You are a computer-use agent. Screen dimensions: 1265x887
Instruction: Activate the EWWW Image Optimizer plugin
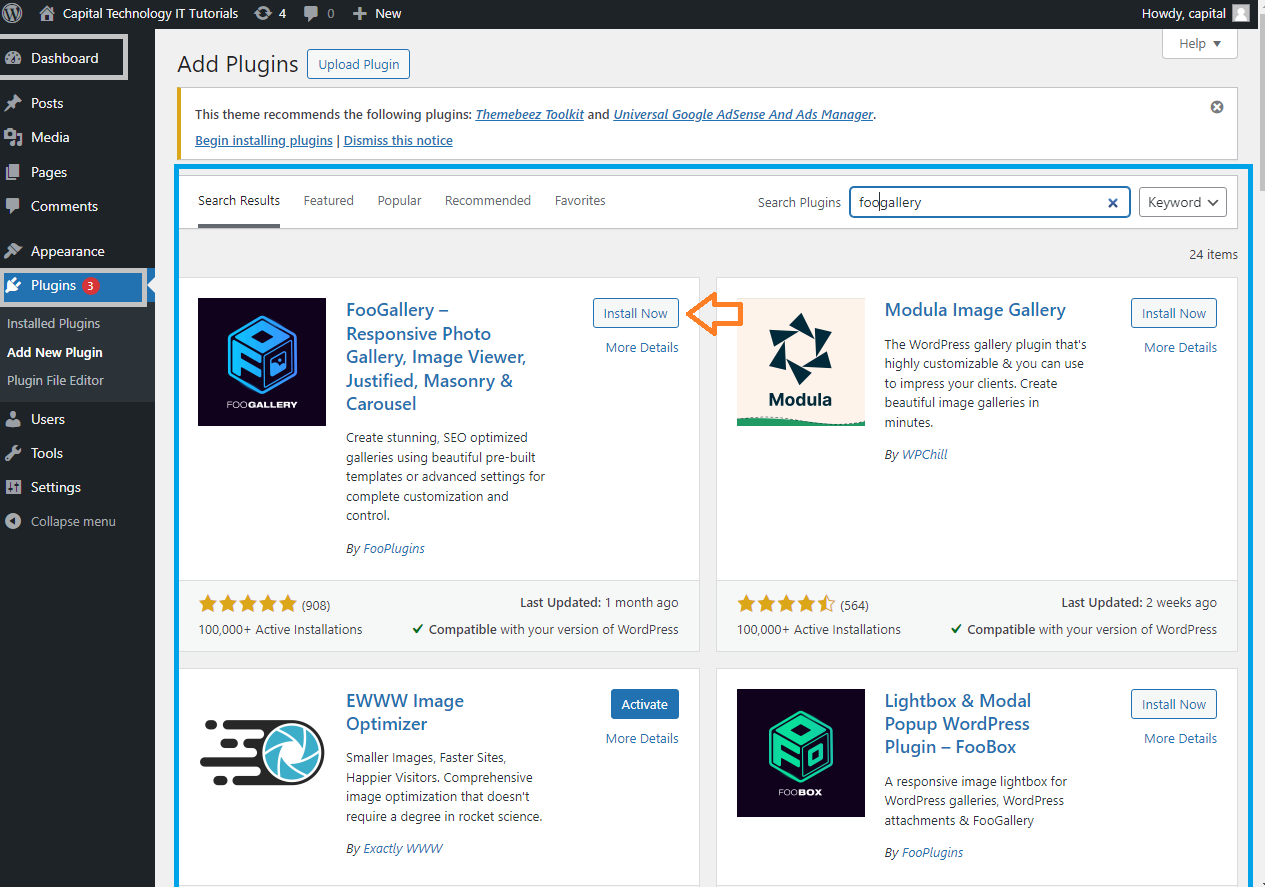644,704
